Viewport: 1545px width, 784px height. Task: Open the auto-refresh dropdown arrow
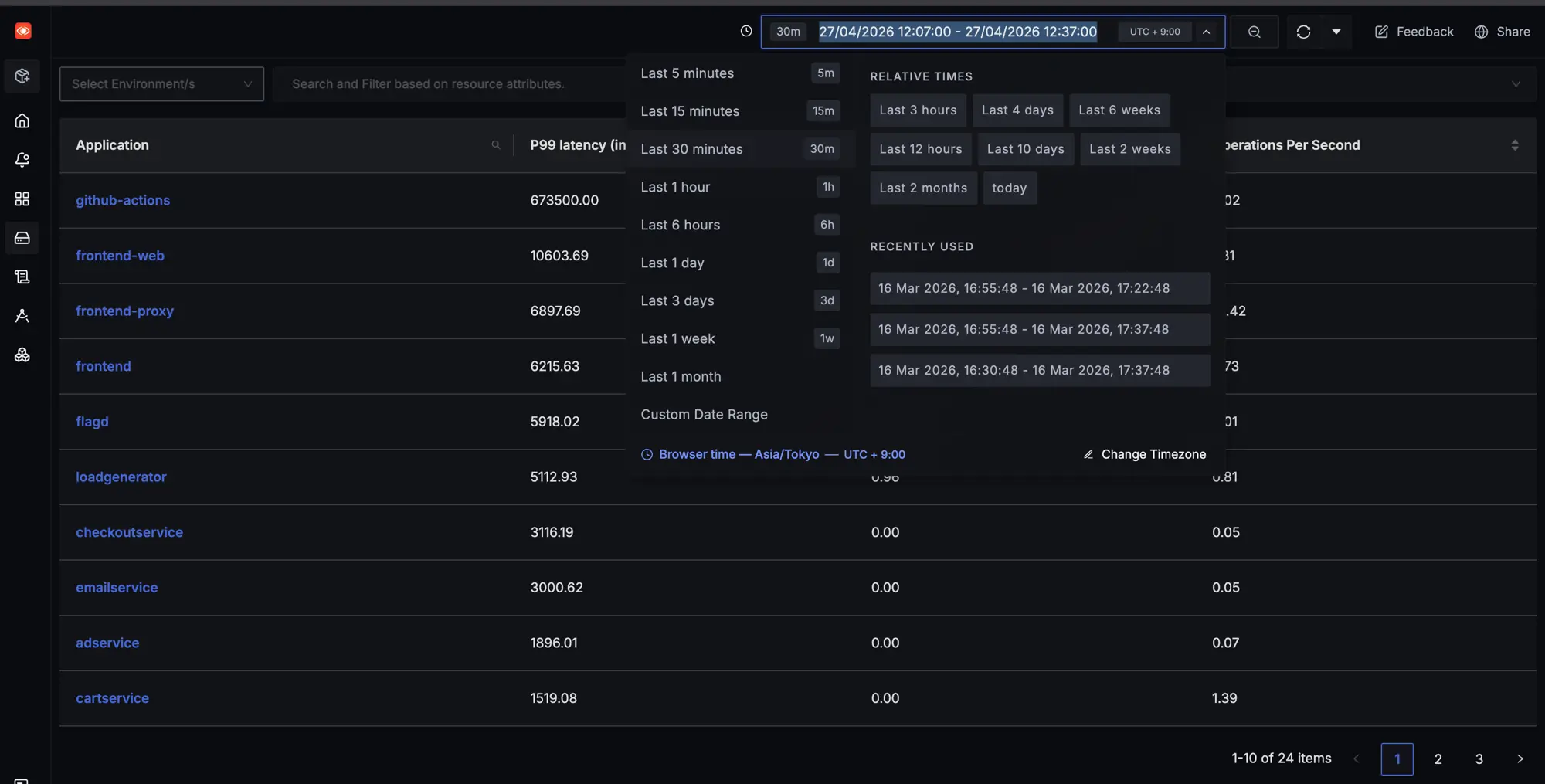coord(1336,32)
